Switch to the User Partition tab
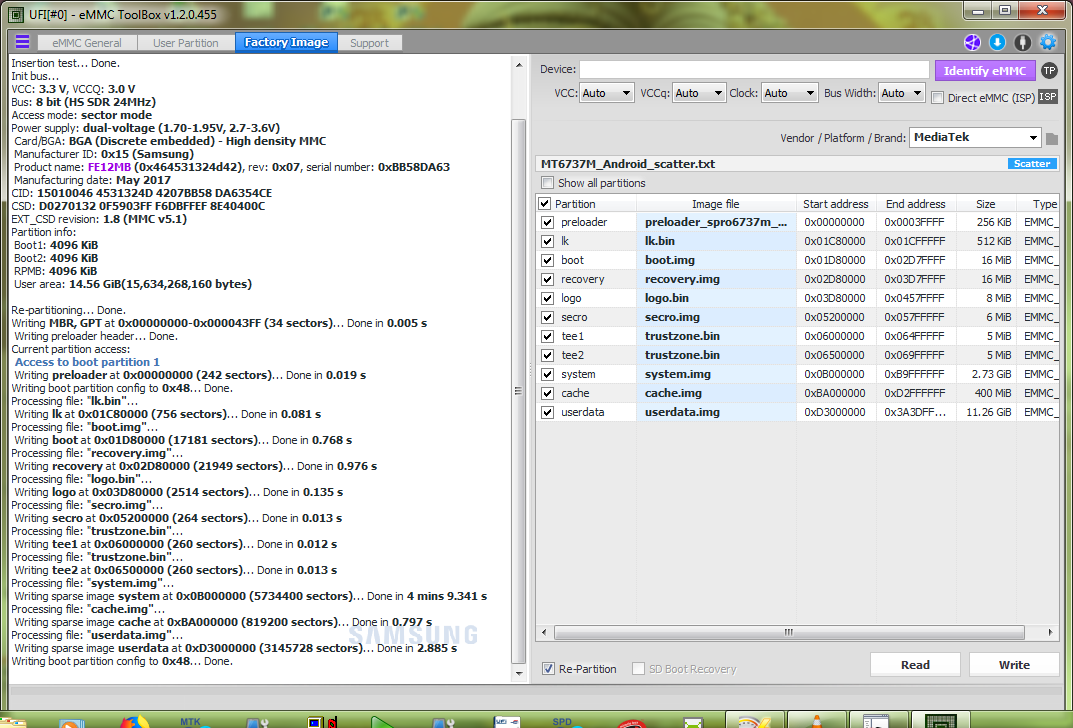Viewport: 1073px width, 728px height. [x=185, y=42]
